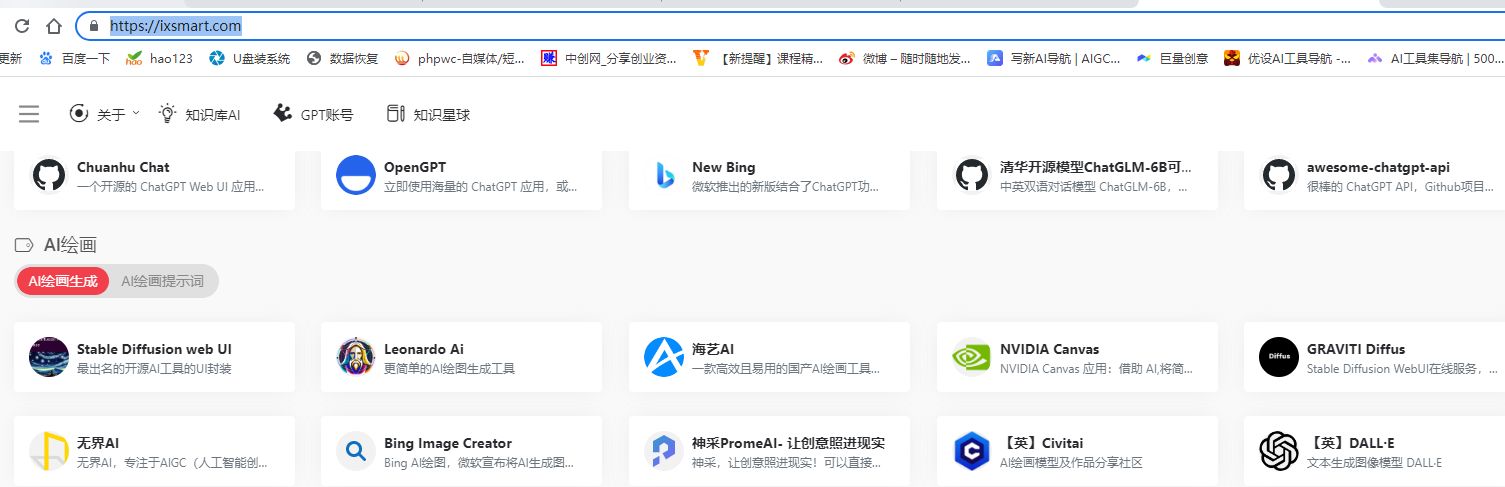Screen dimensions: 1505x487
Task: Click the NVIDIA Canvas green logo
Action: 972,357
